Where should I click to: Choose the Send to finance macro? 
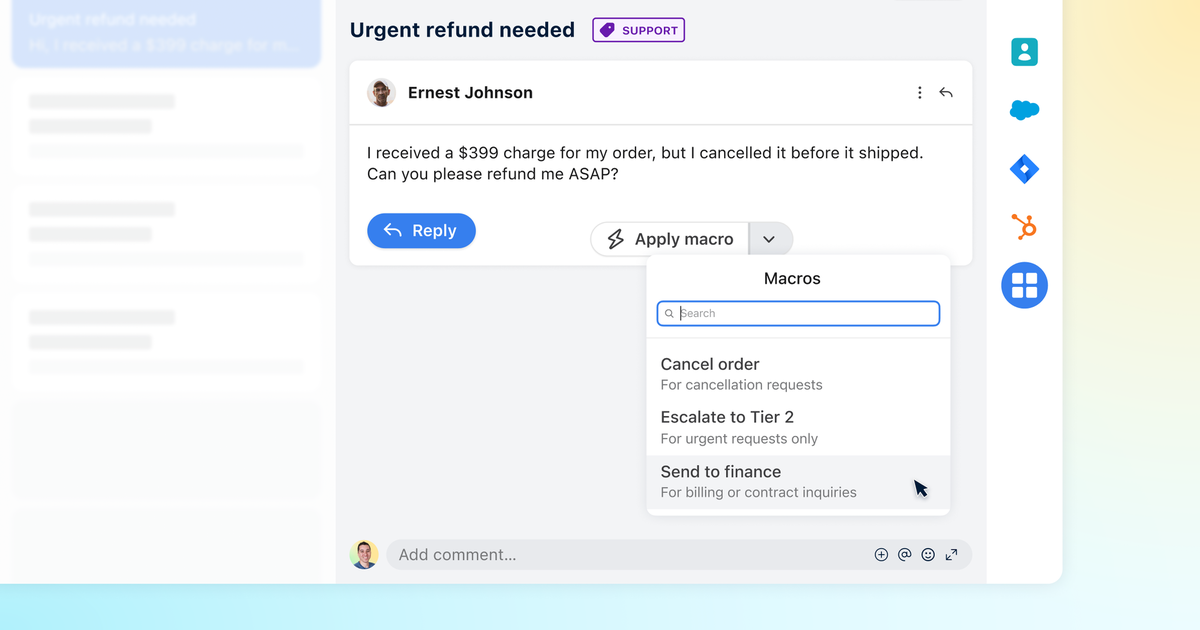click(758, 481)
